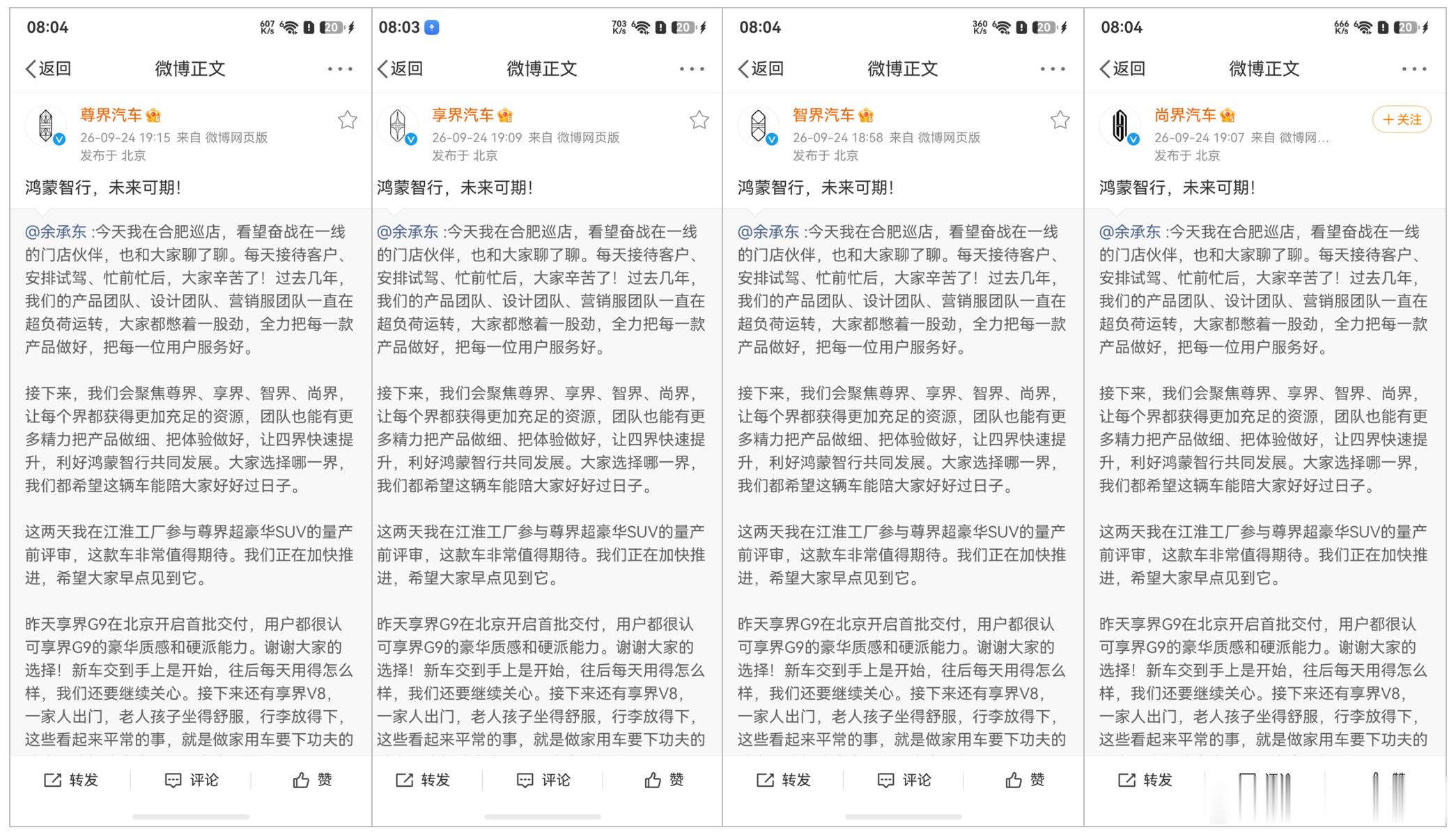Open 尊界汽车 profile avatar

45,126
